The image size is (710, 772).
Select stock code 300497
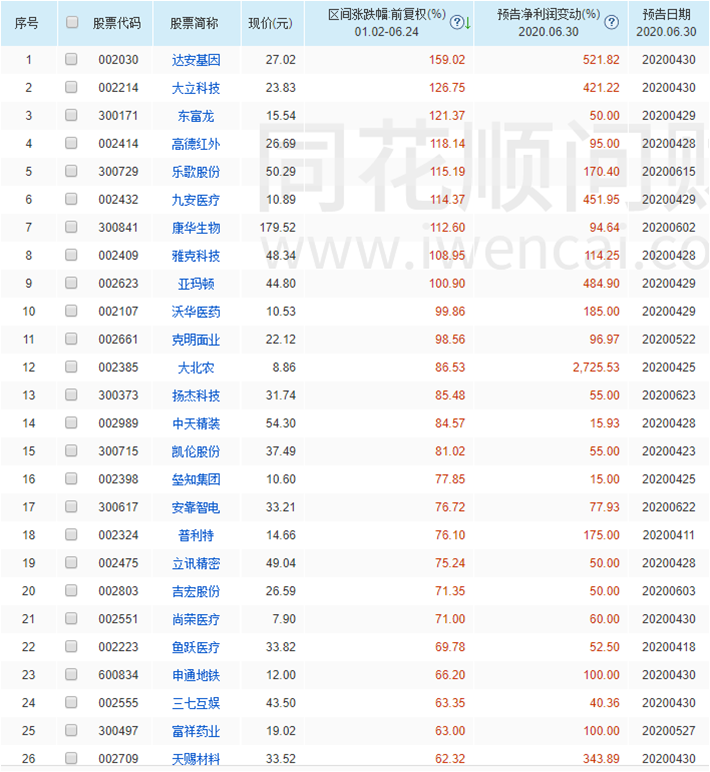[118, 731]
